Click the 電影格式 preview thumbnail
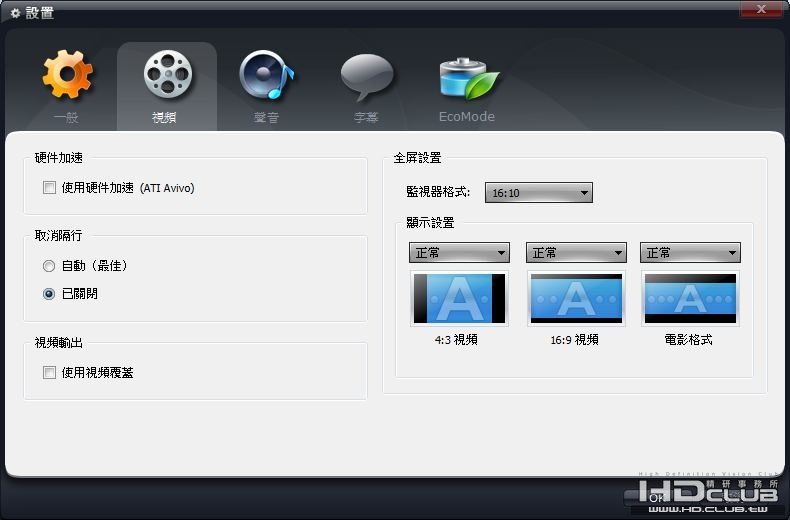This screenshot has width=790, height=520. pos(690,298)
